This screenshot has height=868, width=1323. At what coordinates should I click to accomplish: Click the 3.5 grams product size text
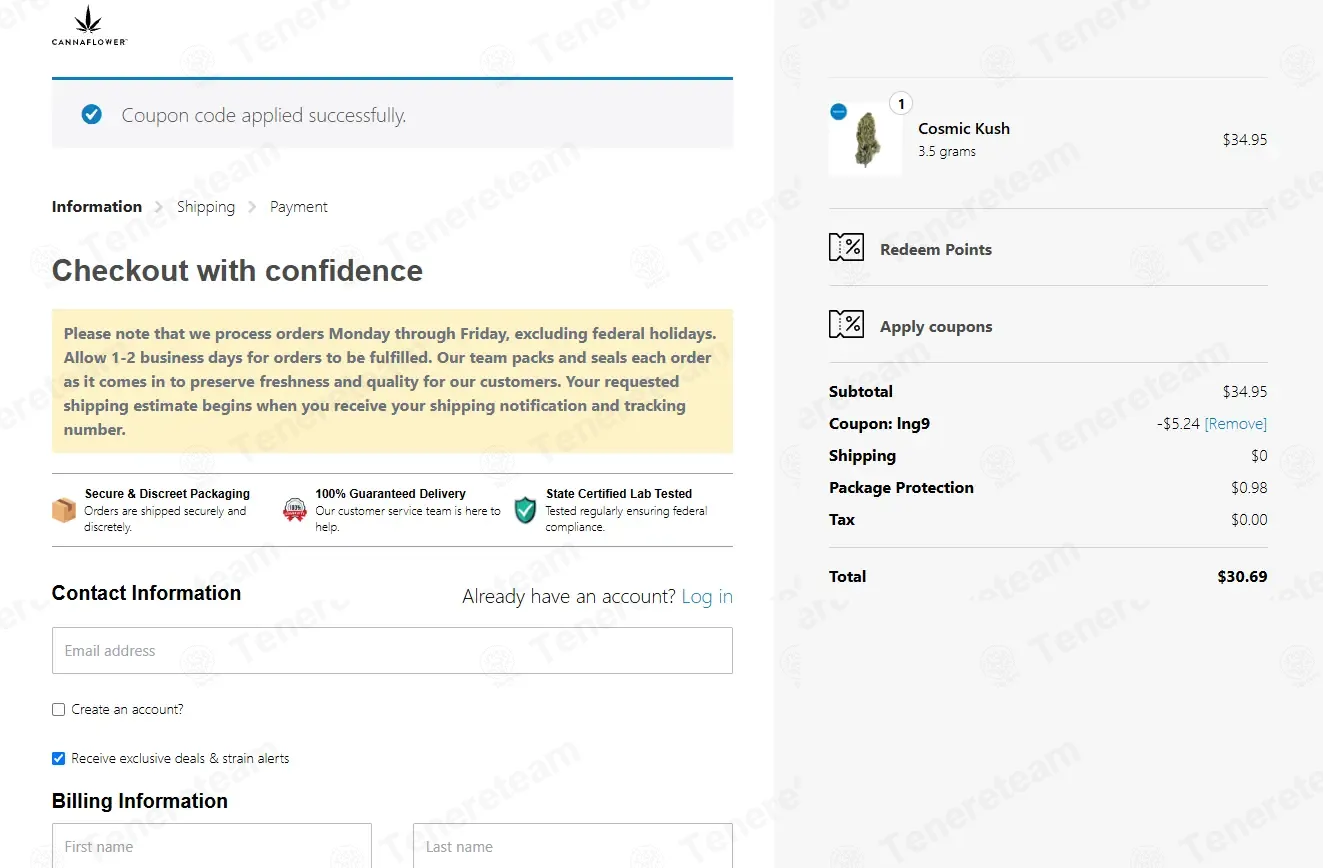click(947, 152)
